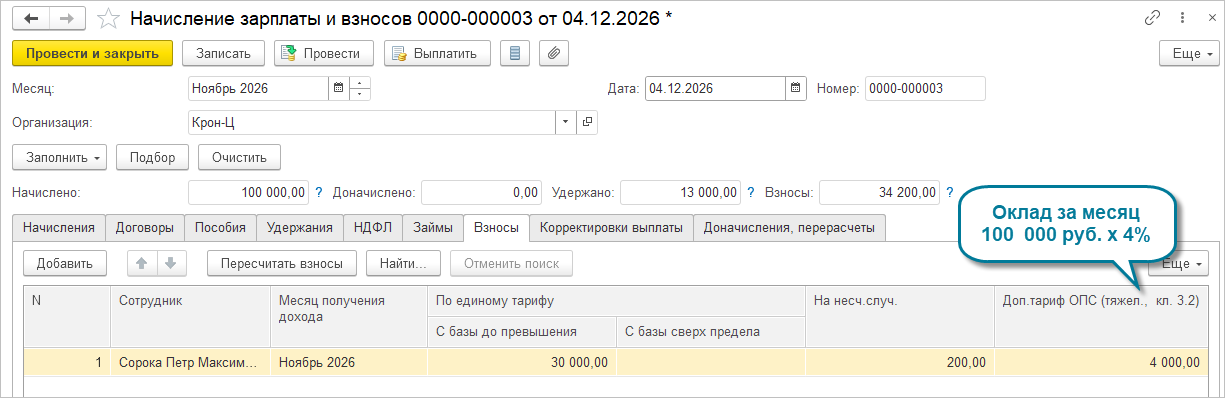Click the 'Сотрудник' column header

(x=190, y=316)
